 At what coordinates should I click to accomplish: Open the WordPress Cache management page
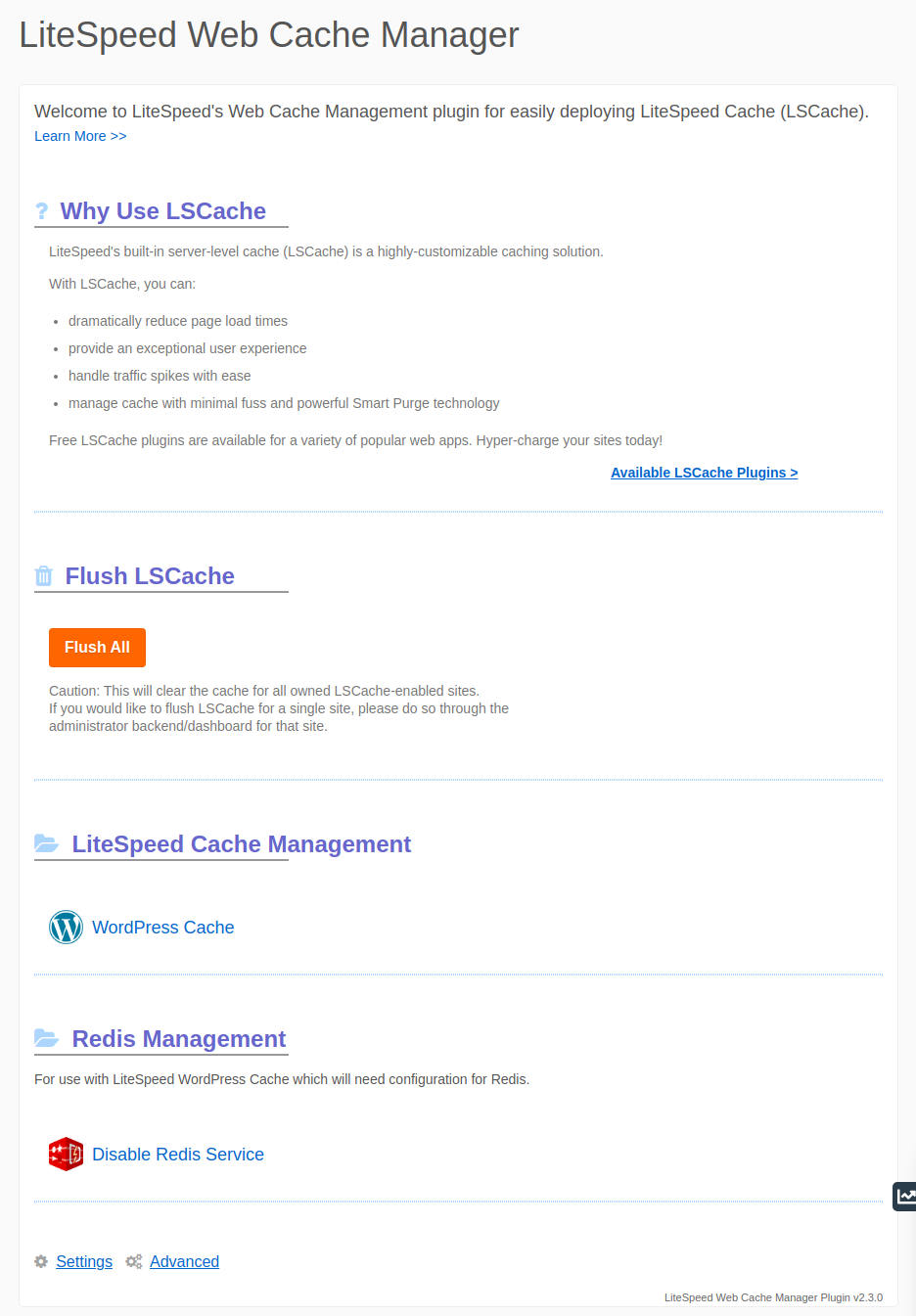(x=162, y=927)
